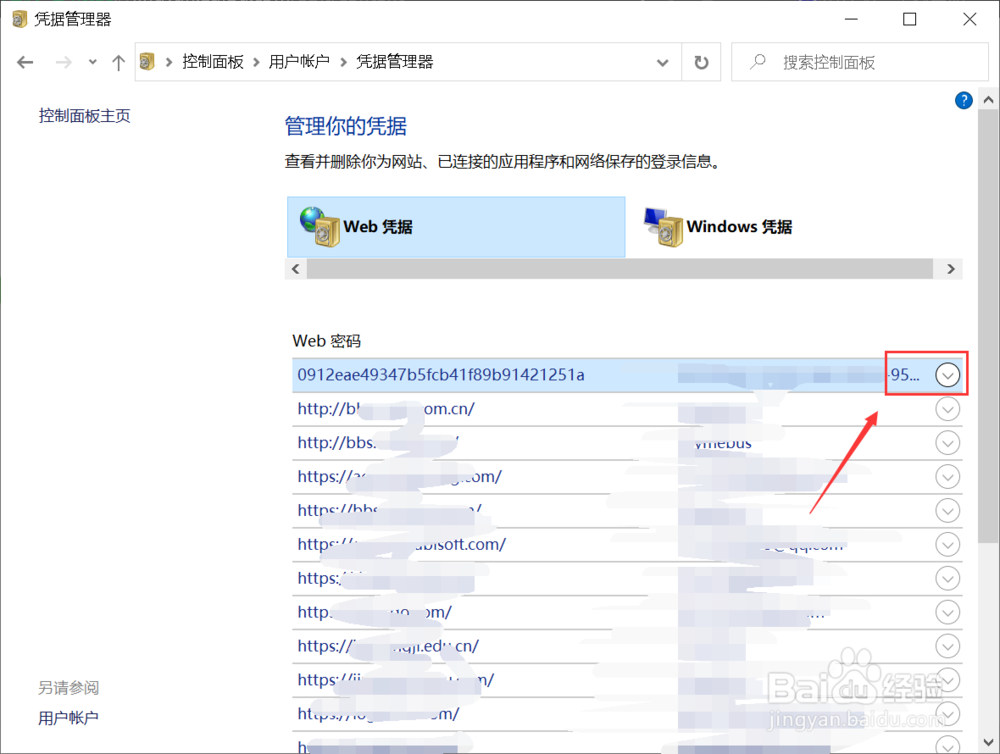Click the back navigation arrow
Viewport: 1000px width, 754px height.
tap(24, 61)
